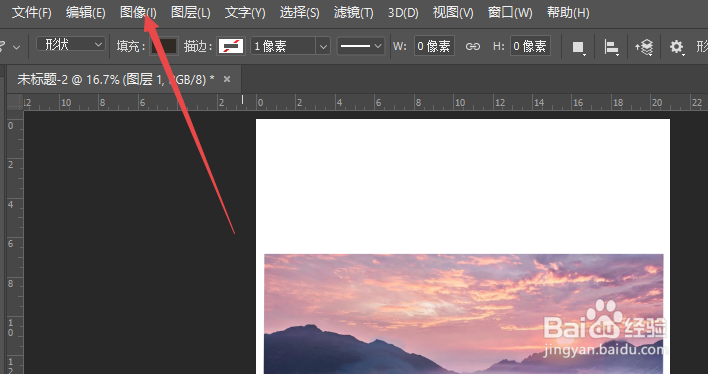Click the H height input field

[530, 46]
